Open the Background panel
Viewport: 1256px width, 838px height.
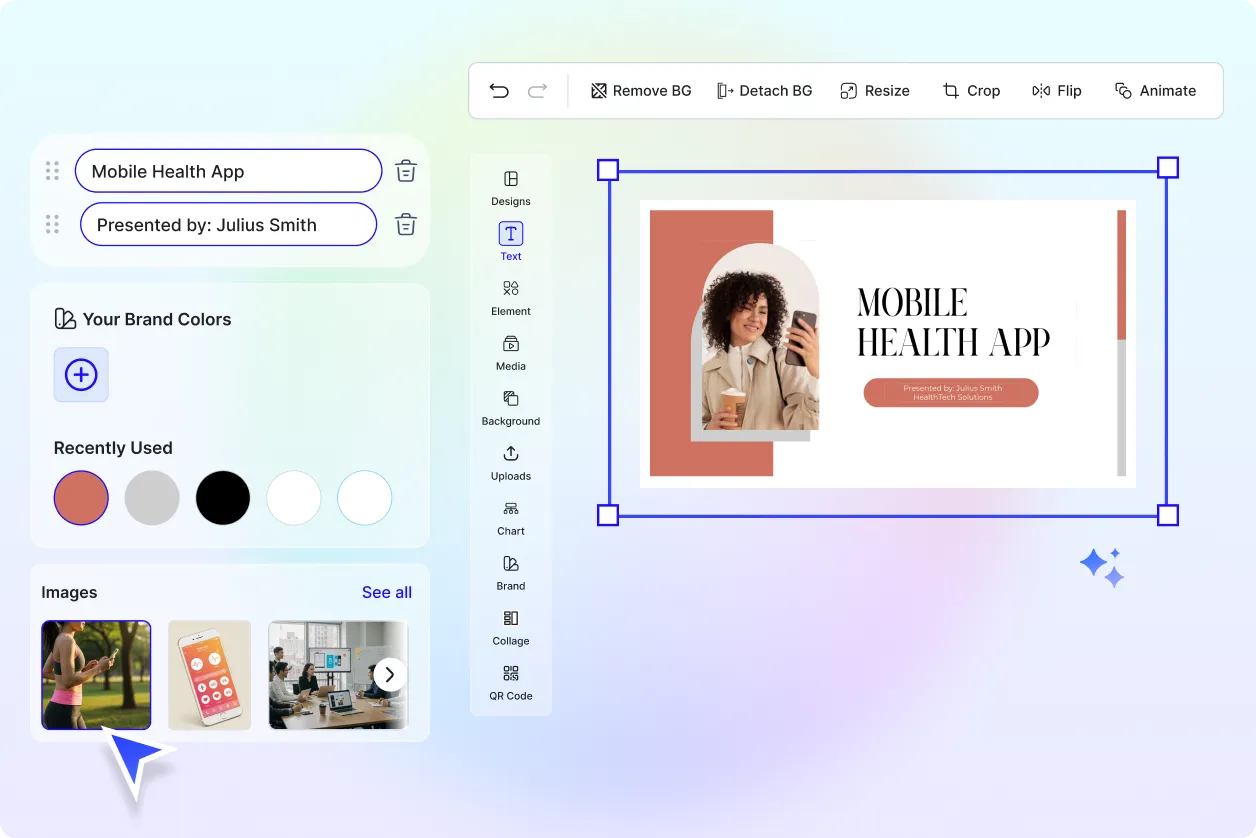pyautogui.click(x=510, y=407)
